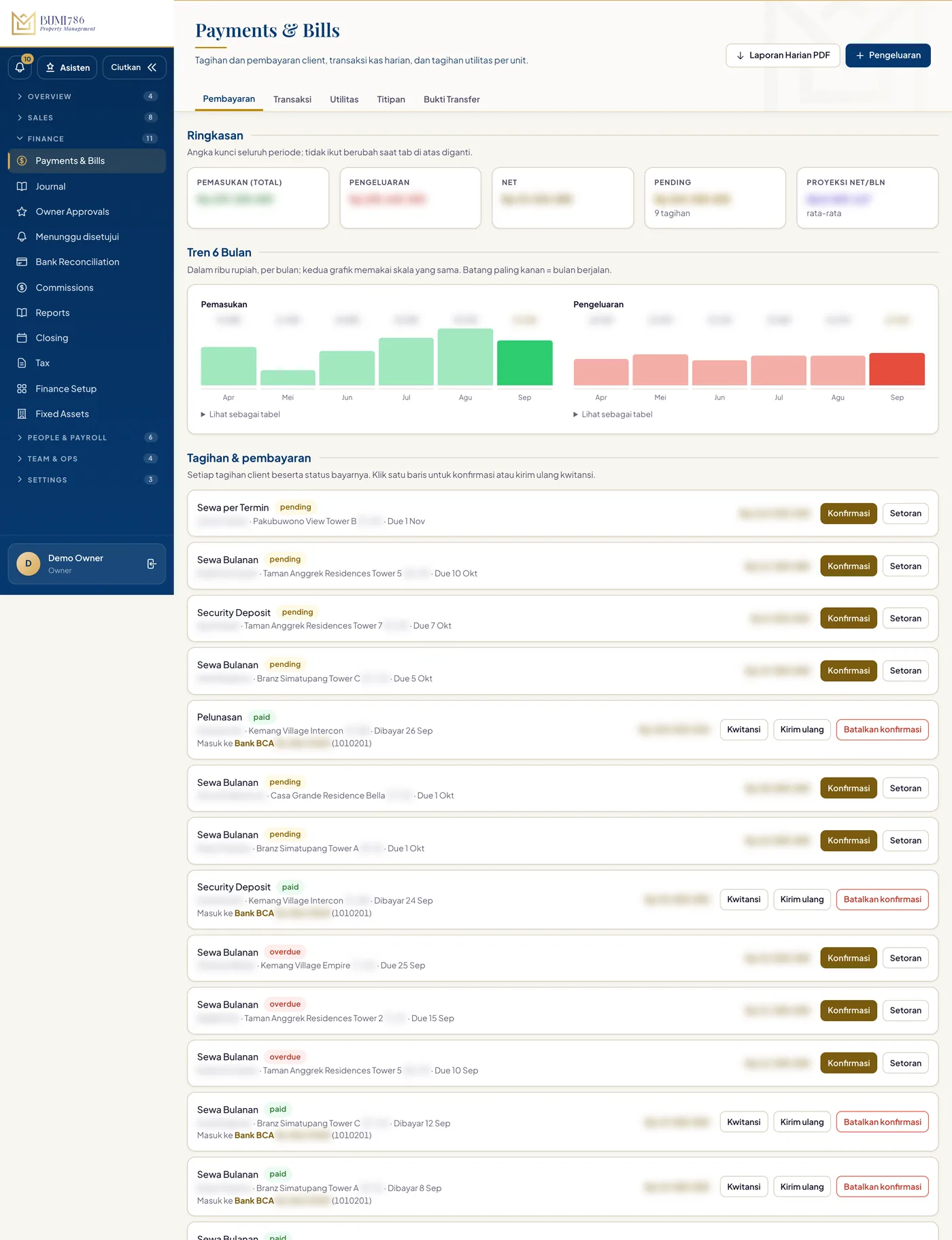Expand the People & Payroll section
The width and height of the screenshot is (952, 1240).
click(87, 438)
